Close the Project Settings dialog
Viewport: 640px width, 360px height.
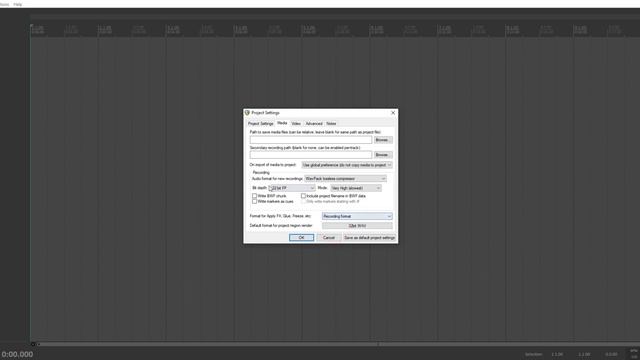pos(393,113)
